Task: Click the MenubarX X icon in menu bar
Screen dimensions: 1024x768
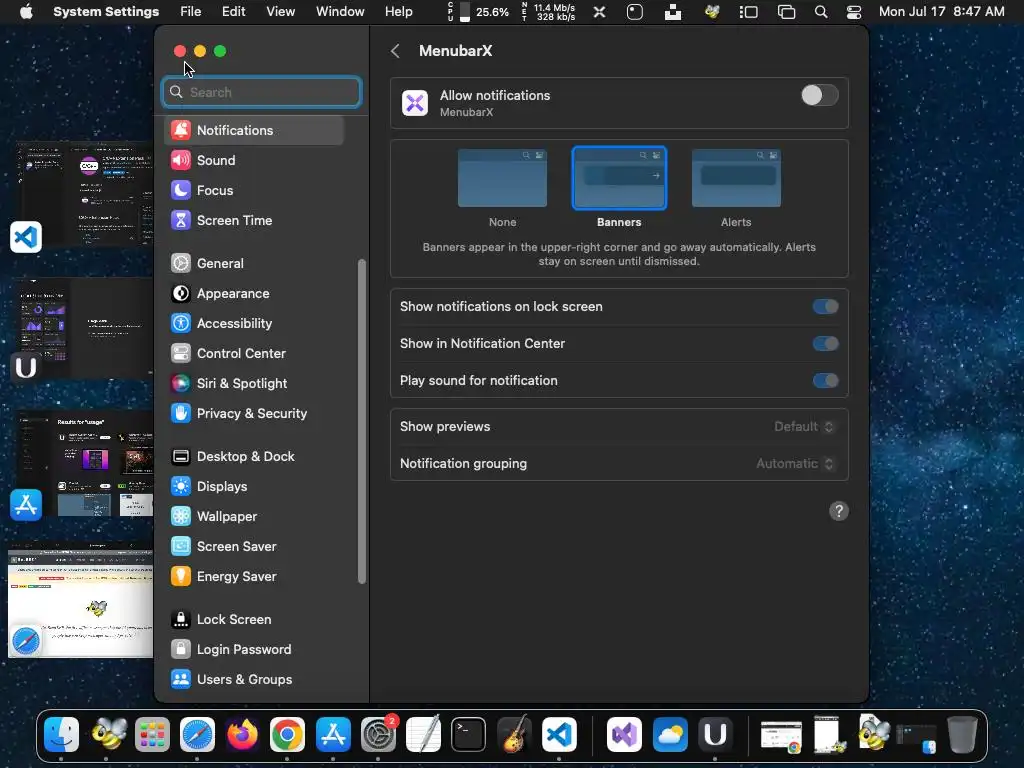Action: click(x=599, y=12)
